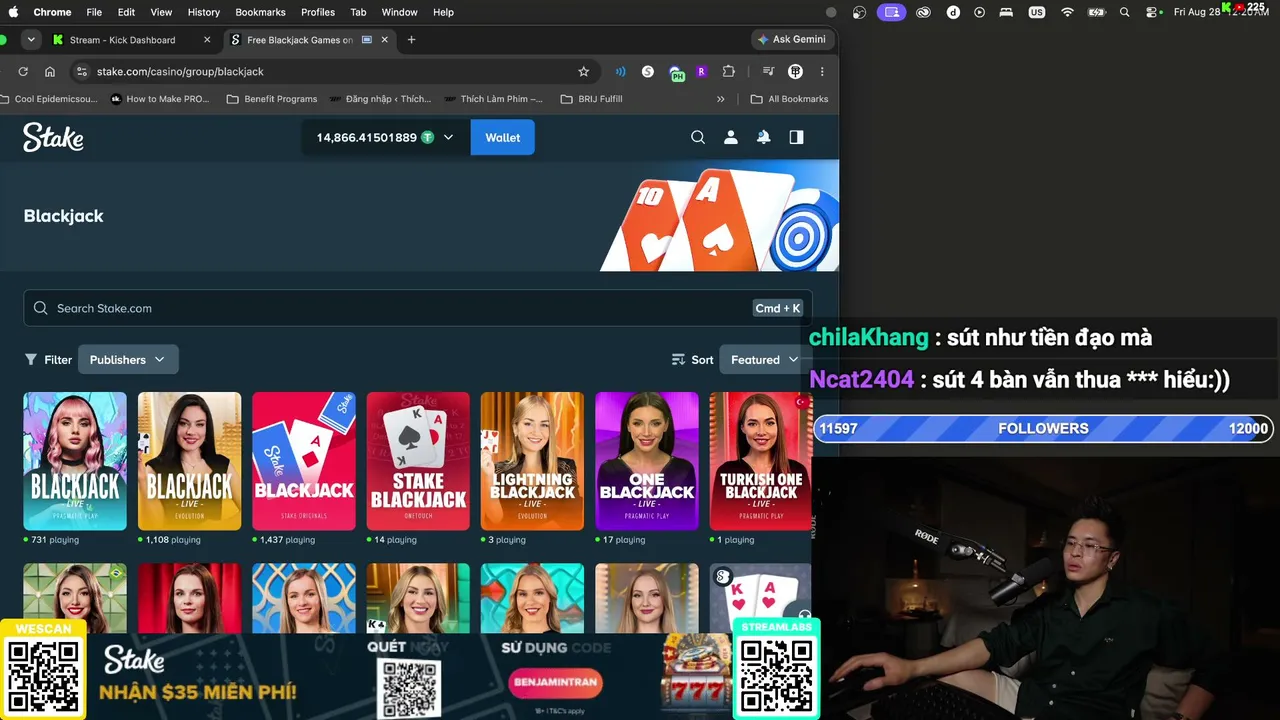Go to the Chrome home page icon
This screenshot has height=720, width=1280.
coord(50,71)
